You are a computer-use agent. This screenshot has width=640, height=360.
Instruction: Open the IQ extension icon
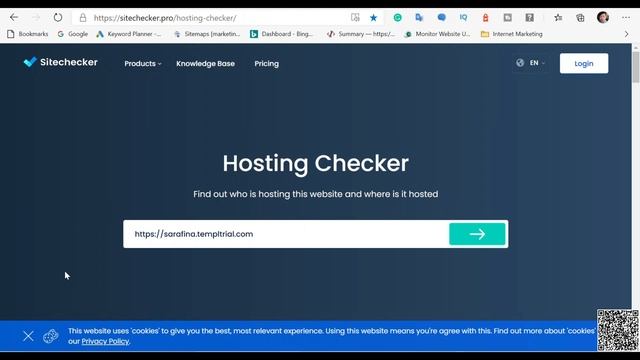coord(463,18)
